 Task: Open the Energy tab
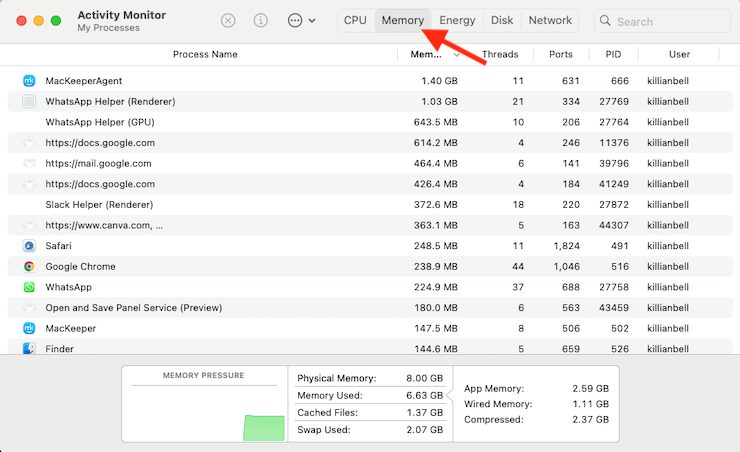point(457,20)
